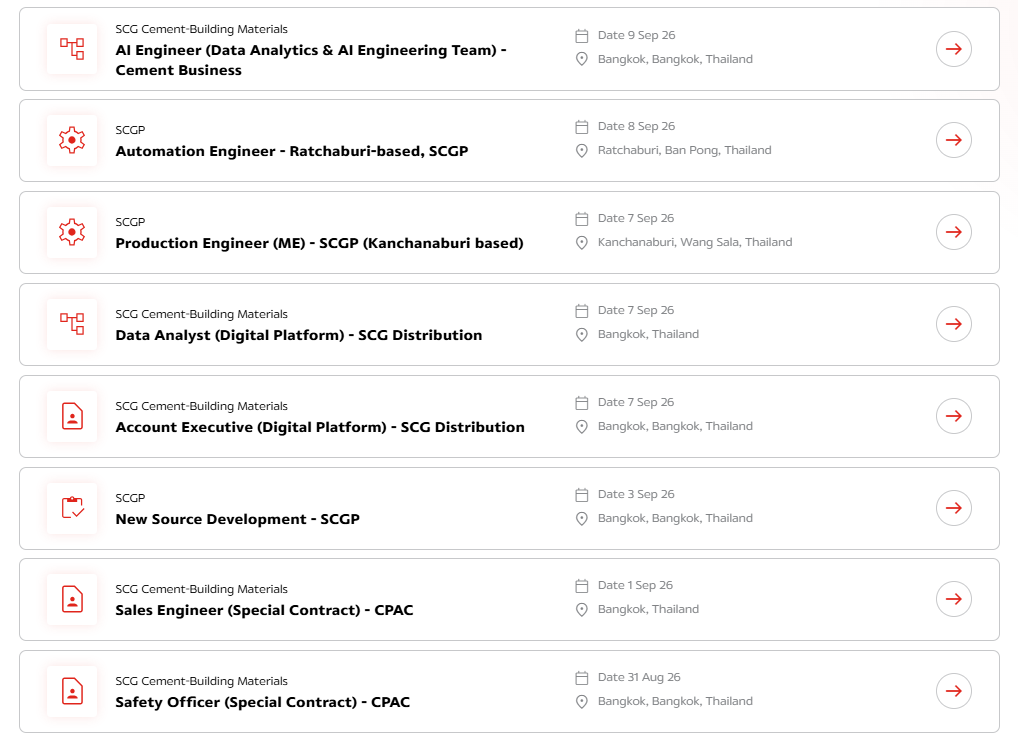Open New Source Development job via arrow

(953, 508)
